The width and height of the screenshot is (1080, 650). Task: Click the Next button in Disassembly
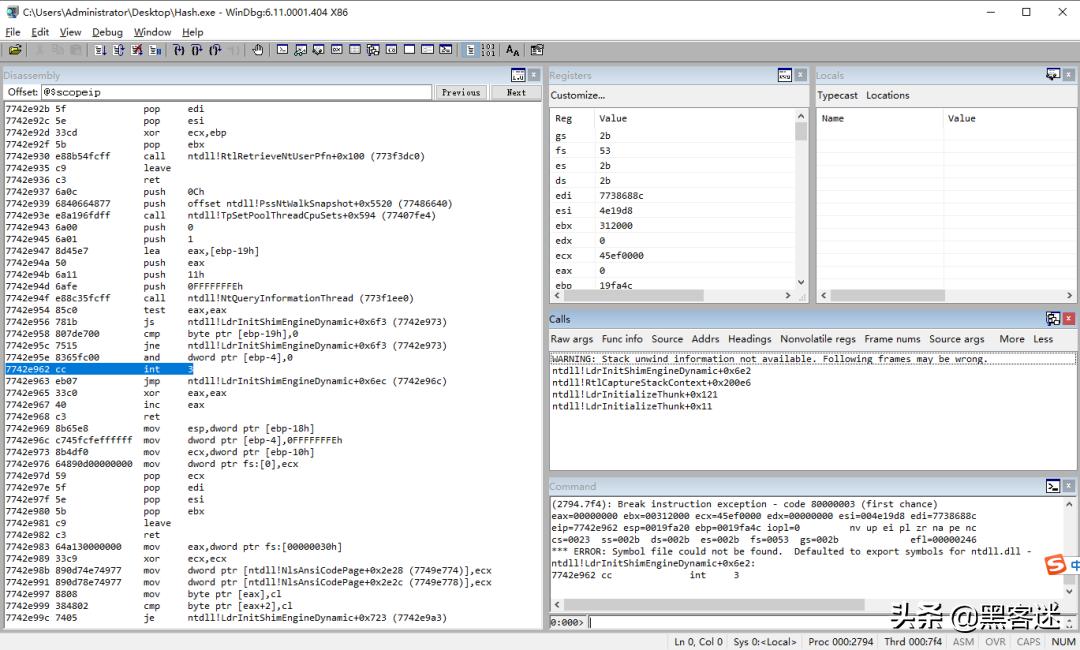[515, 92]
